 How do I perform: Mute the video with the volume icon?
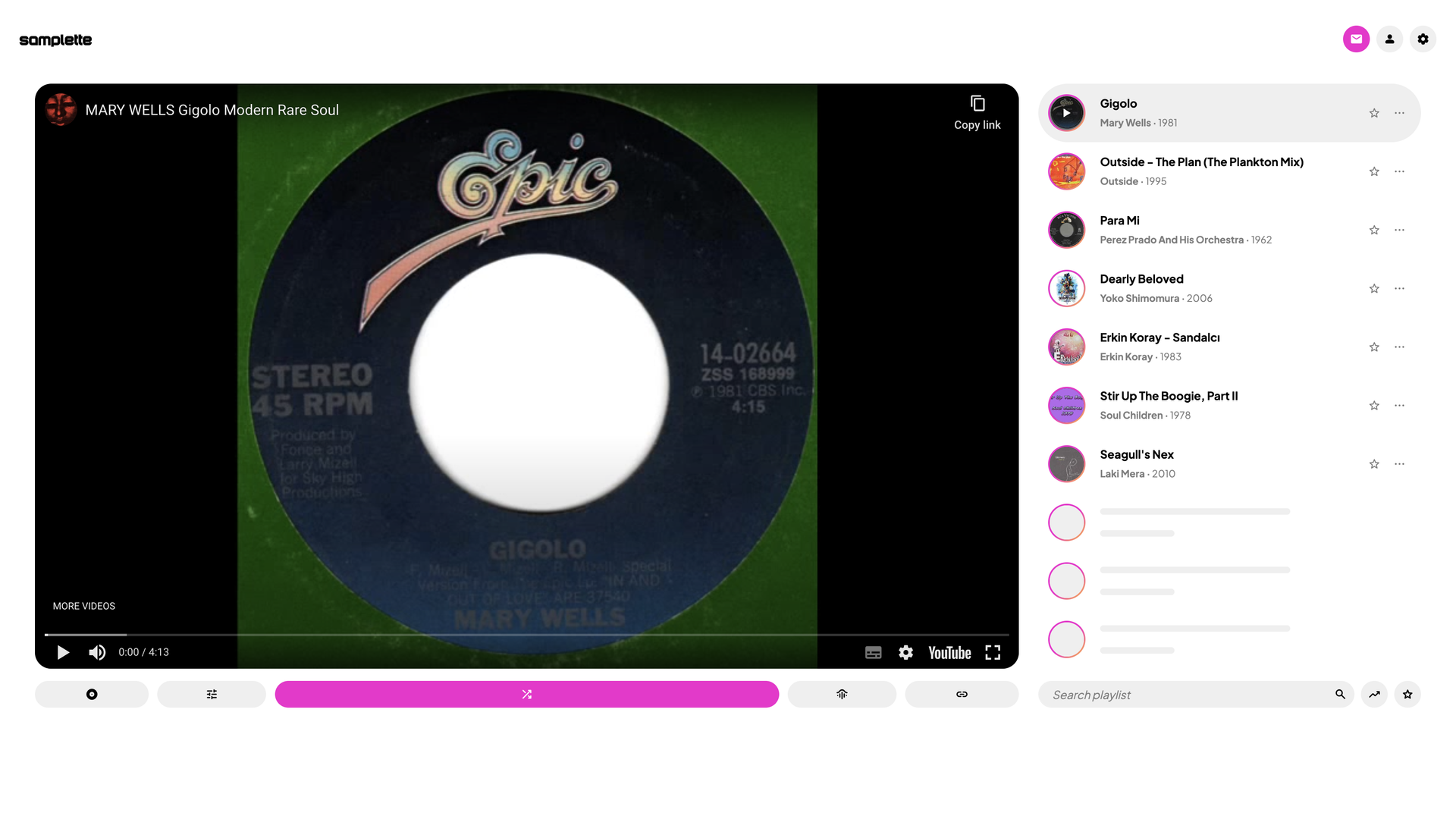point(97,652)
